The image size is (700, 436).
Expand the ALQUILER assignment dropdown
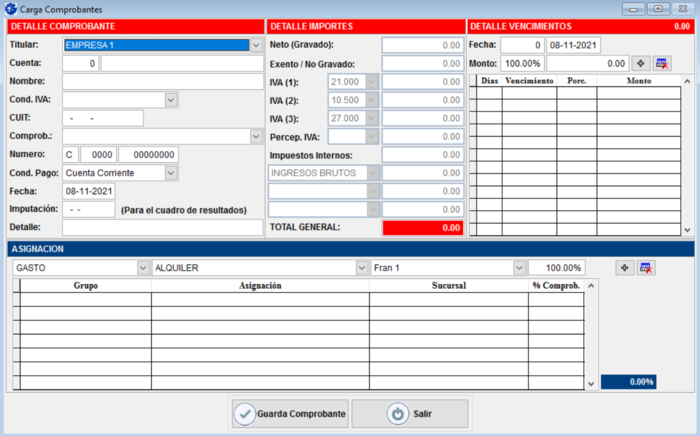pyautogui.click(x=361, y=268)
